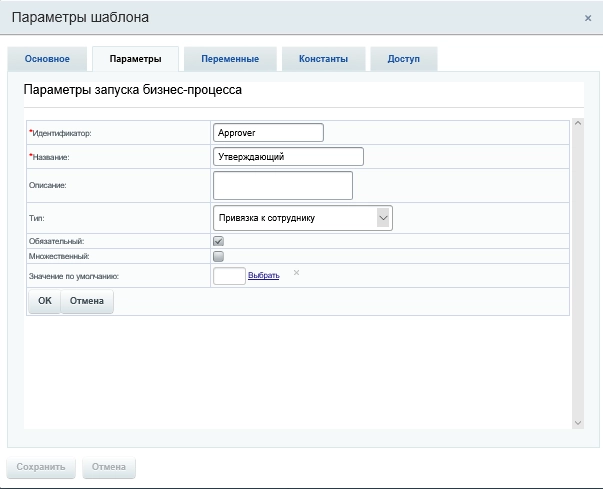This screenshot has width=603, height=489.
Task: Open the Переменные tab
Action: (230, 59)
